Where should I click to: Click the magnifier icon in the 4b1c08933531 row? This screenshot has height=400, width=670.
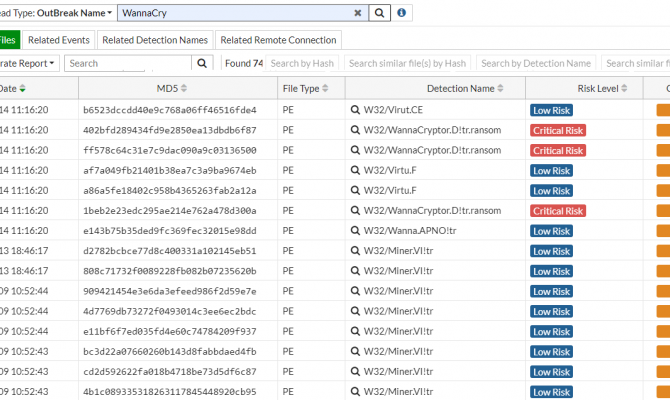pyautogui.click(x=355, y=391)
